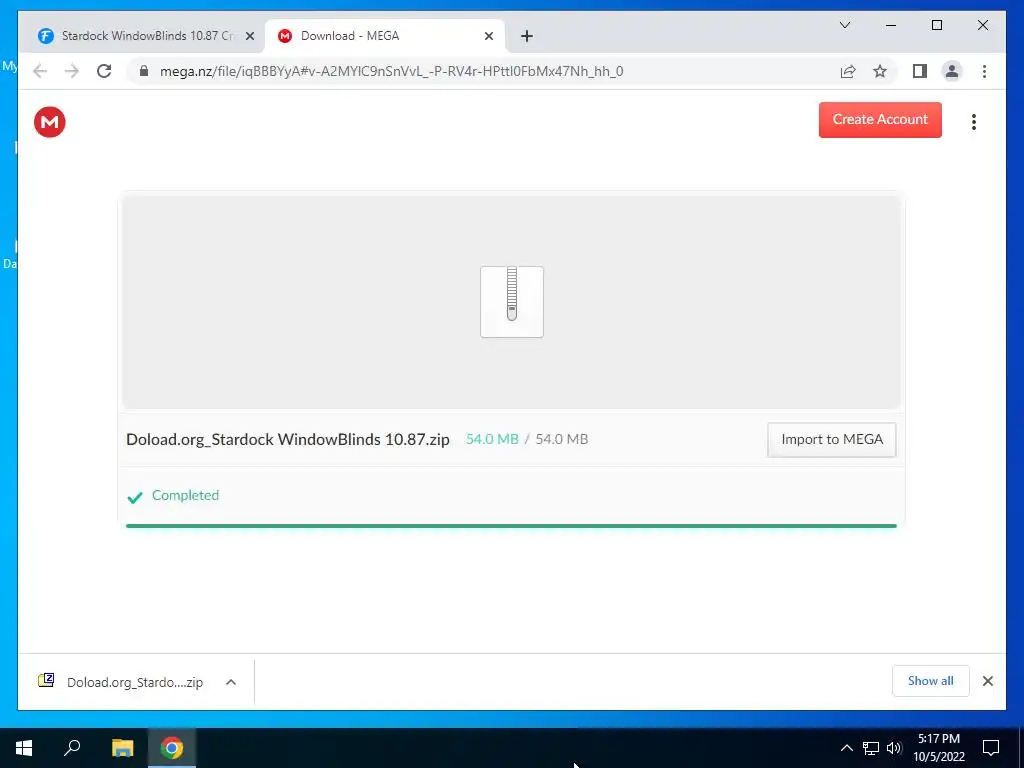Image resolution: width=1024 pixels, height=768 pixels.
Task: Click the MEGA logo icon
Action: [x=50, y=122]
